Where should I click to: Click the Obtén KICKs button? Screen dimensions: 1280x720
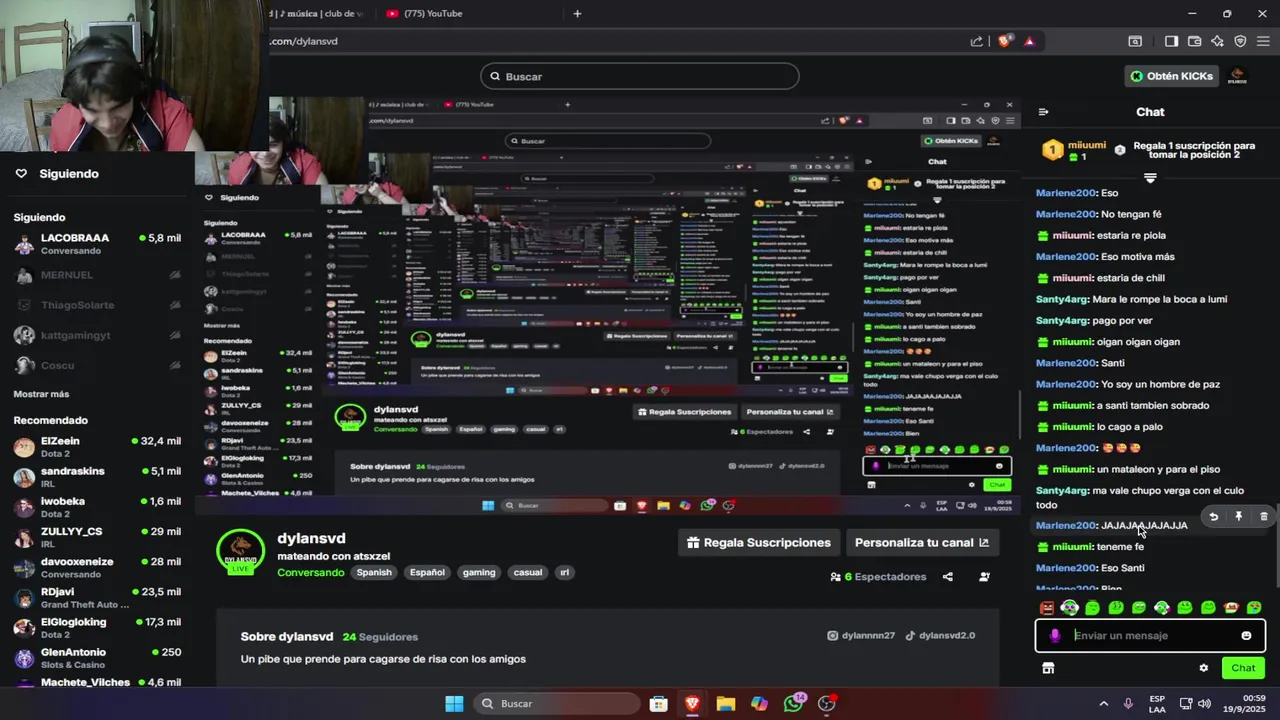(1171, 76)
